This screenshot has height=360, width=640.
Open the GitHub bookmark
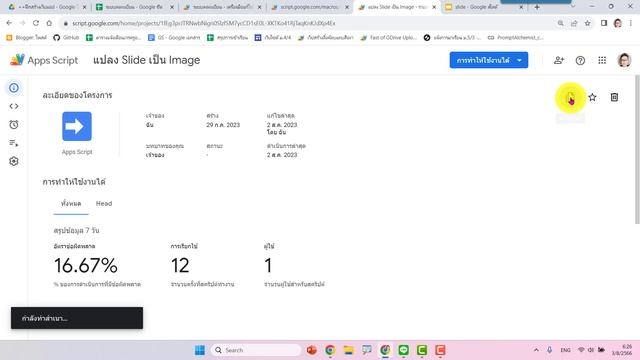(x=66, y=38)
